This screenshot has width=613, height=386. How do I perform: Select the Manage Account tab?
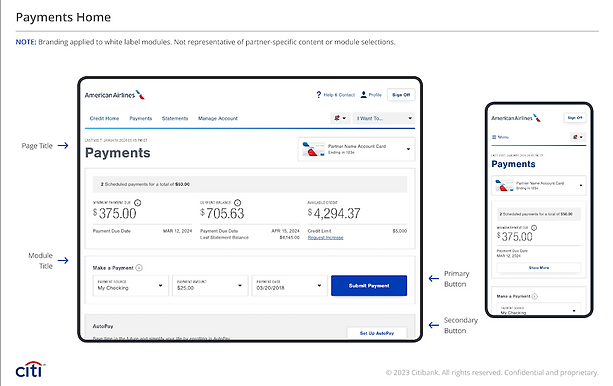[218, 118]
